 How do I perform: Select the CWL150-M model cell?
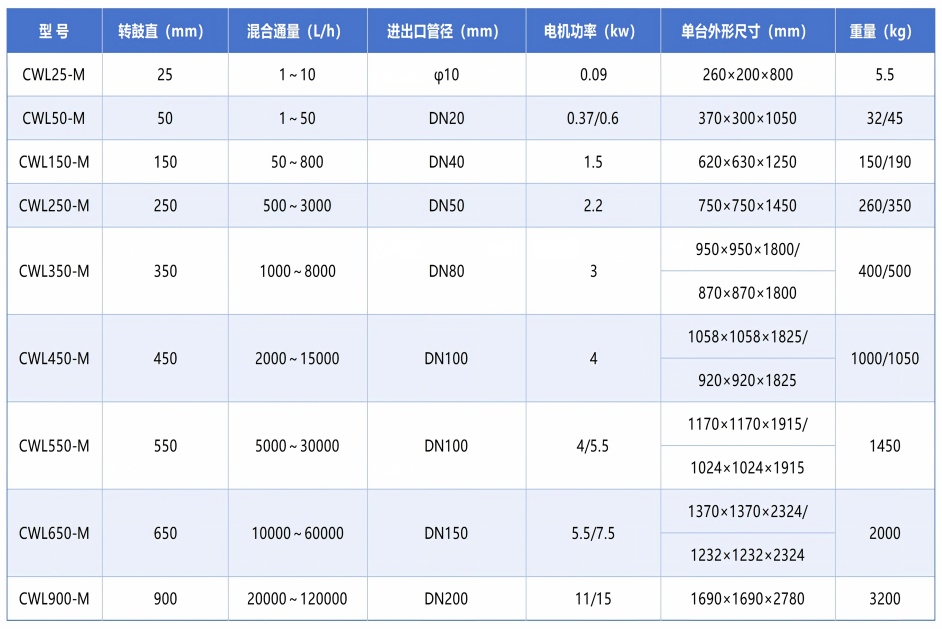54,162
